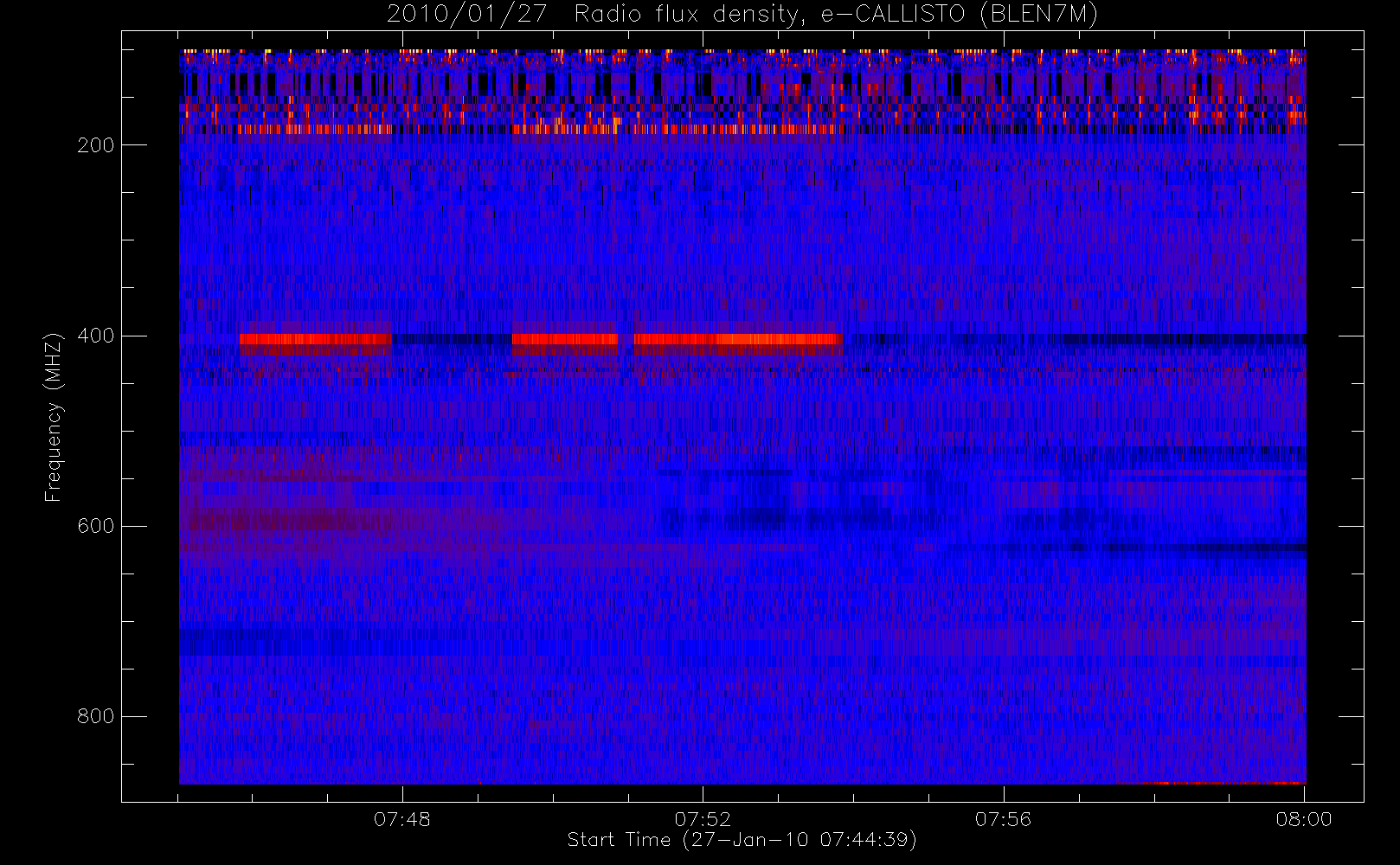Viewport: 1400px width, 865px height.
Task: Click the 200 frequency tick label
Action: coord(96,145)
